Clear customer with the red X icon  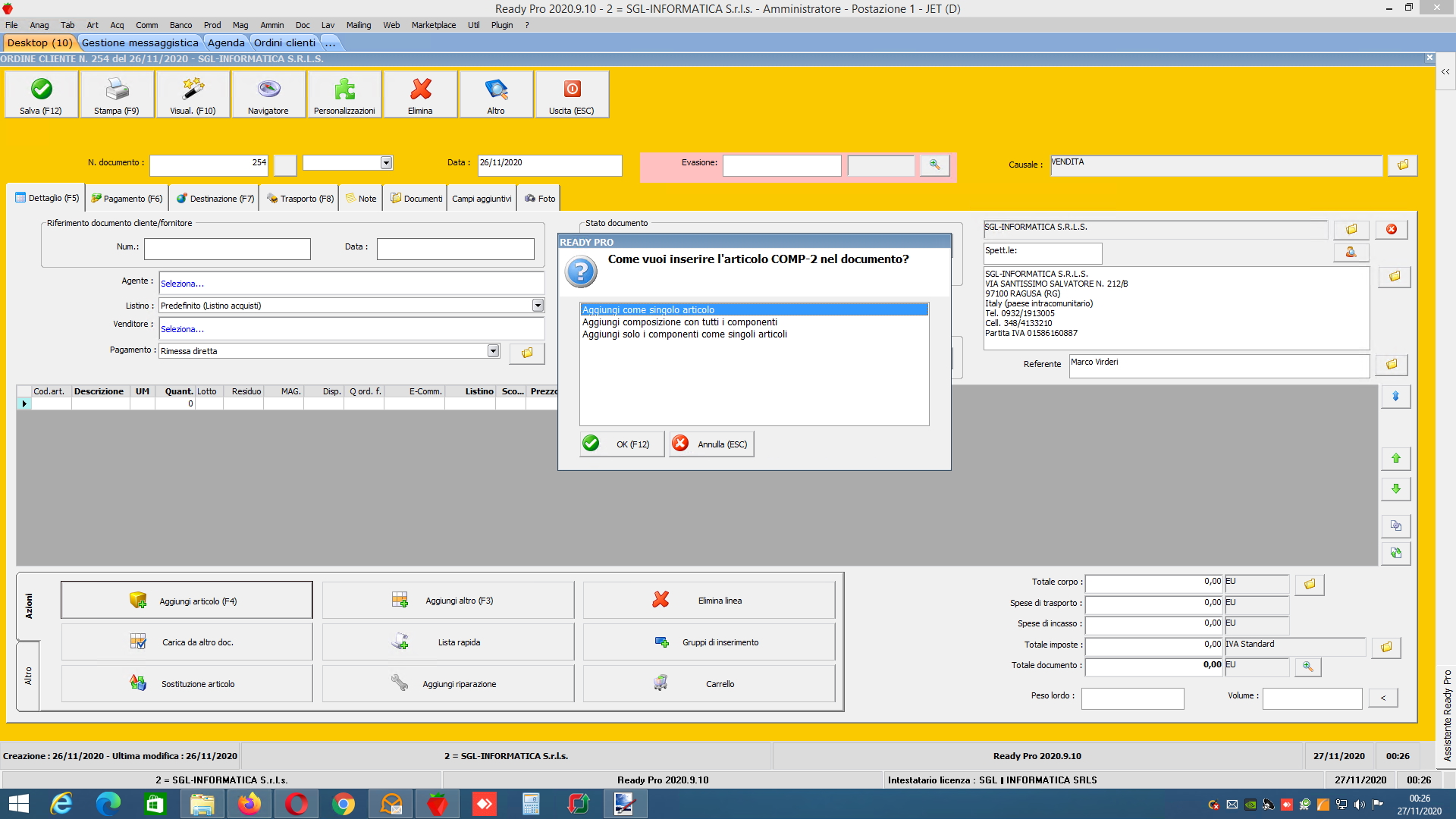tap(1392, 229)
